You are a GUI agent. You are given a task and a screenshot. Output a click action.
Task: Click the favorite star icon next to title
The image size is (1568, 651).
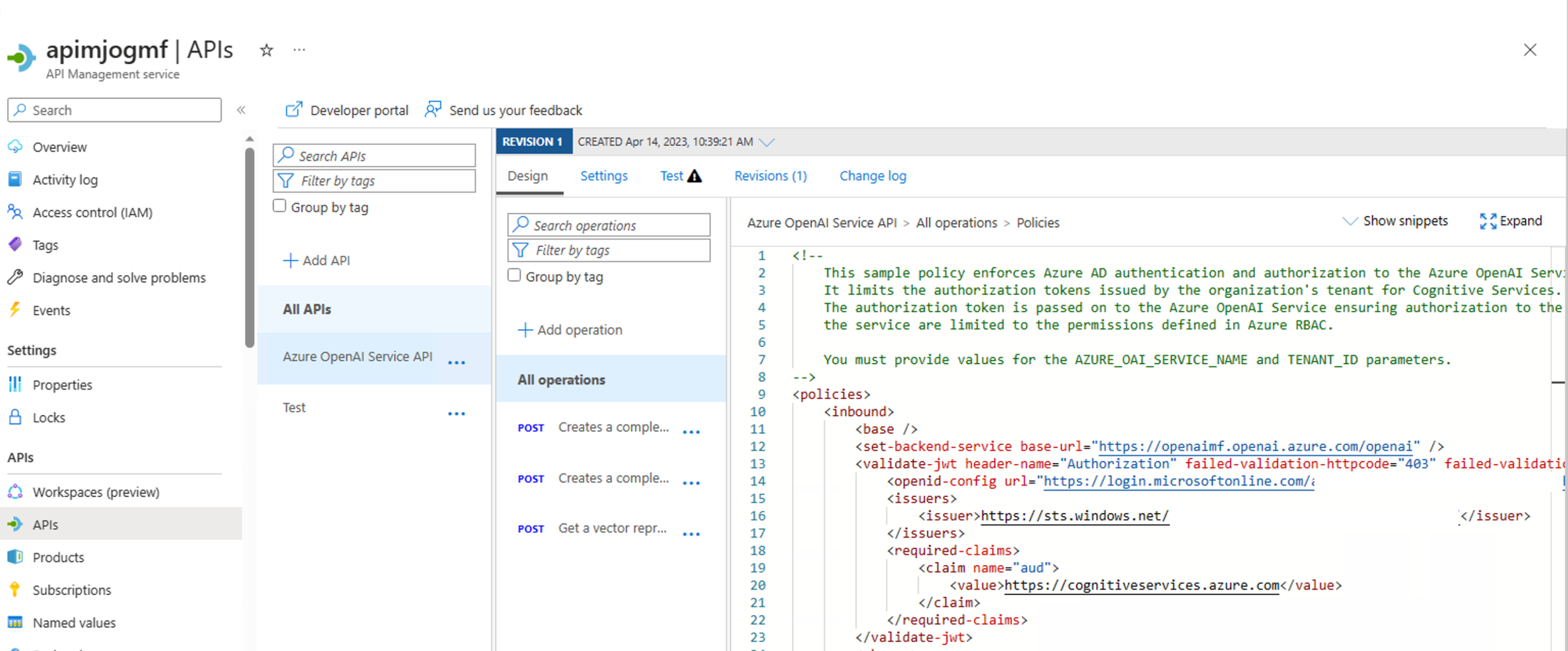click(266, 50)
